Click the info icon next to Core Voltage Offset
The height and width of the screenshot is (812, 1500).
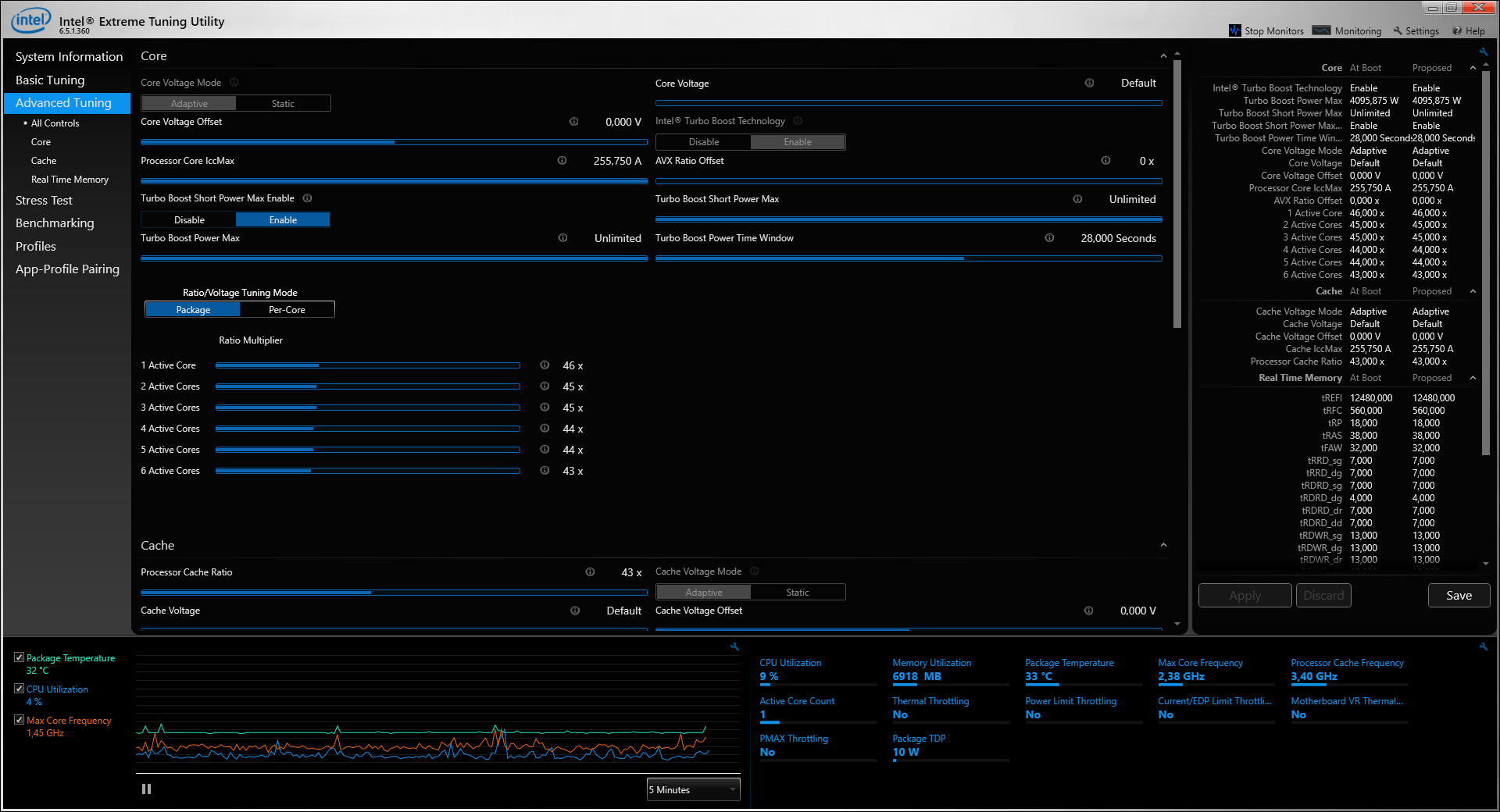(573, 122)
